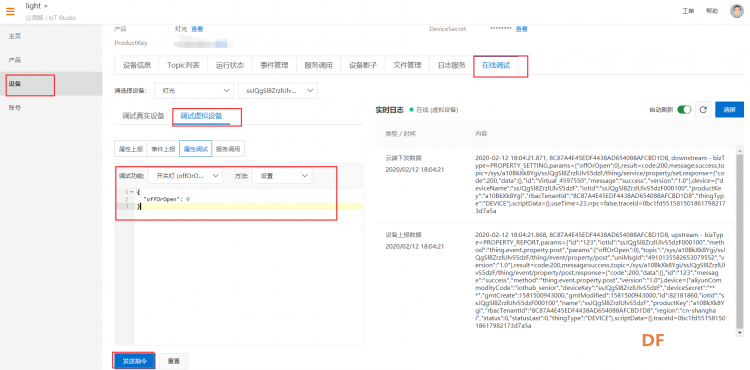Viewport: 750px width, 370px height.
Task: Click the "offOrOpen" key in the editor
Action: [162, 199]
